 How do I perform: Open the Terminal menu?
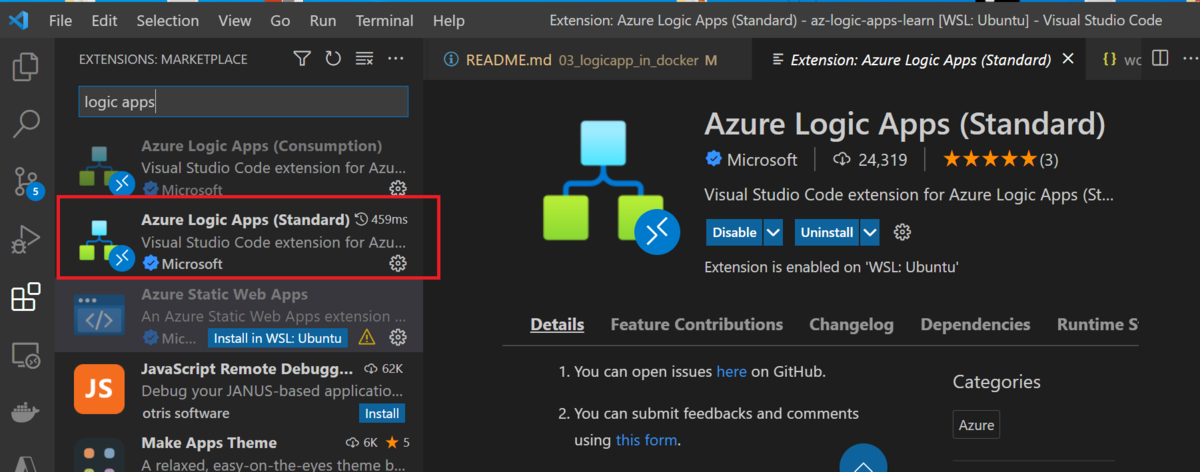point(384,20)
